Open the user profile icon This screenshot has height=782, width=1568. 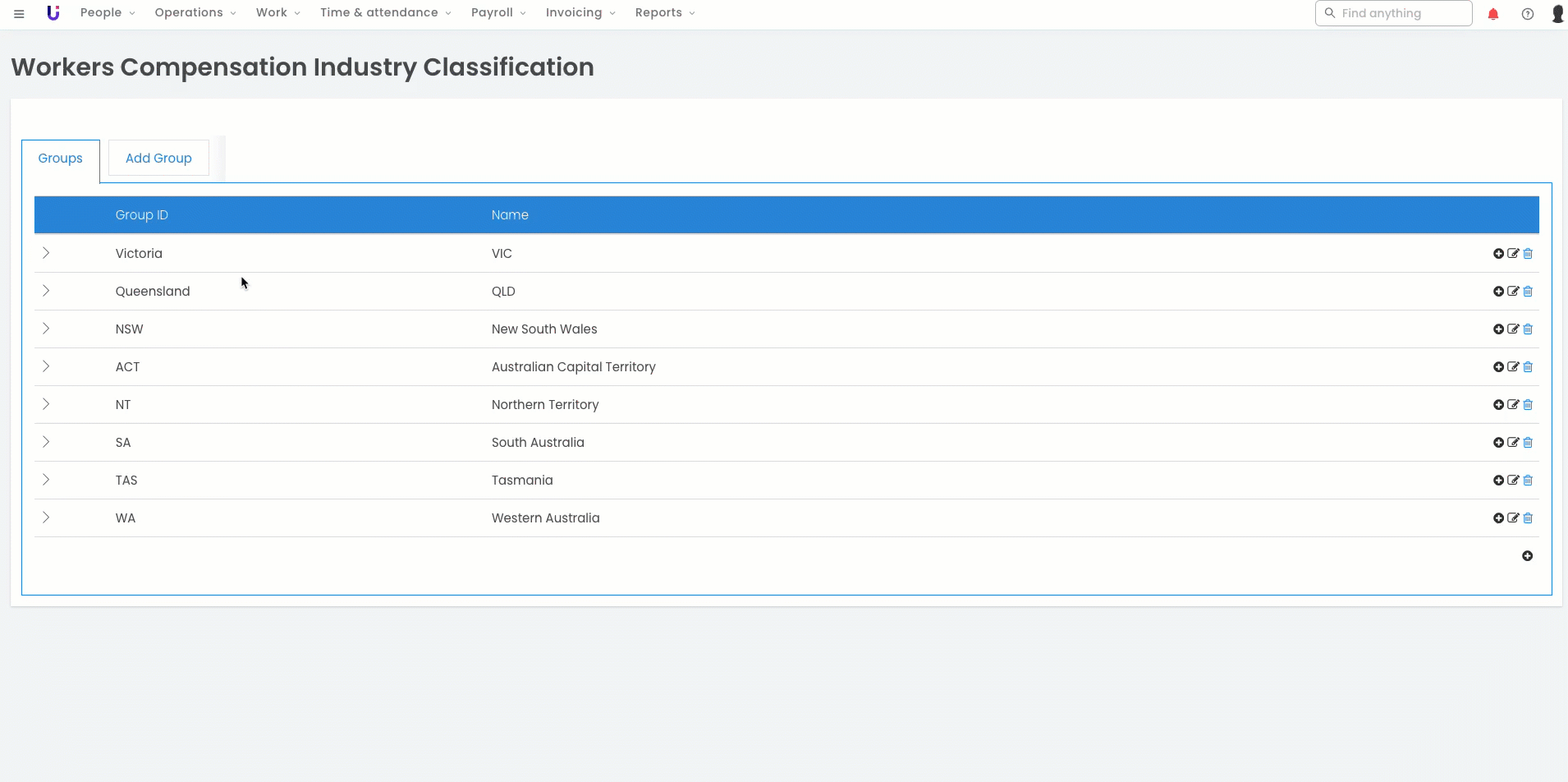click(1557, 14)
